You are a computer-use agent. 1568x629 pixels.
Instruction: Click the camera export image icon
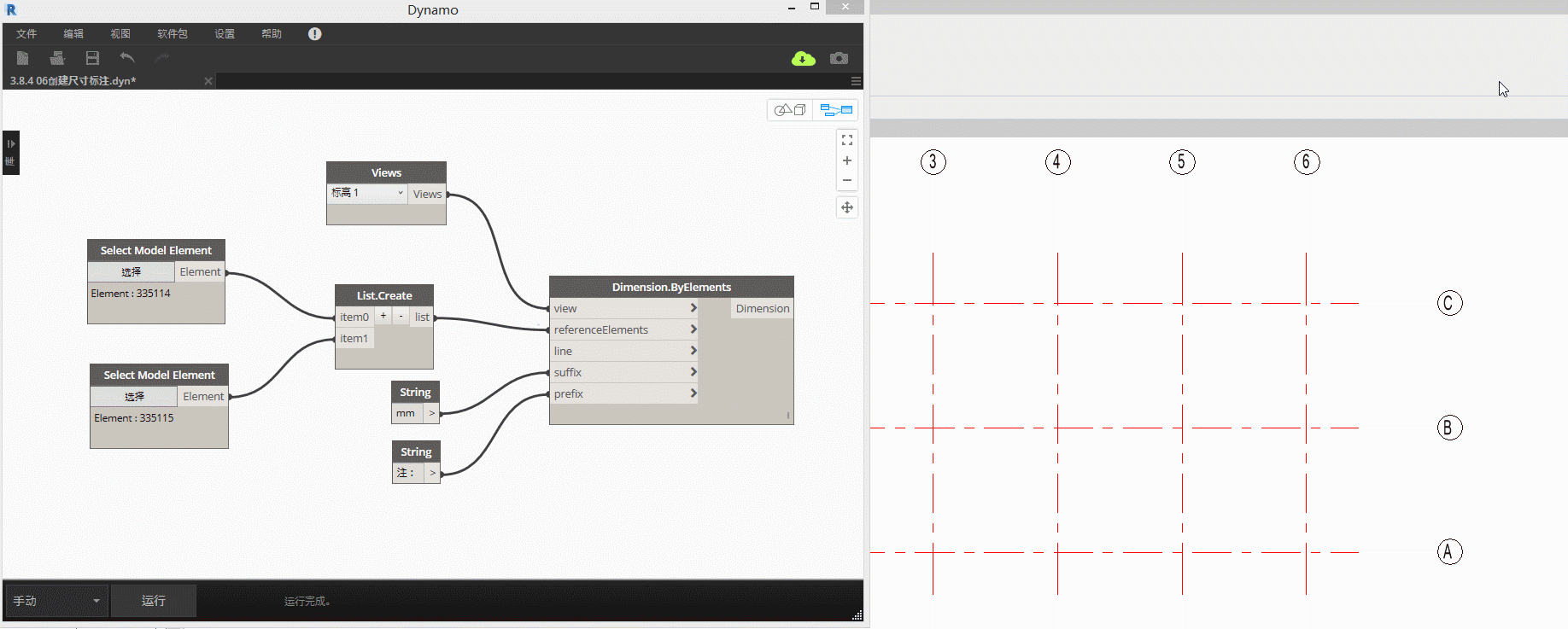[840, 58]
